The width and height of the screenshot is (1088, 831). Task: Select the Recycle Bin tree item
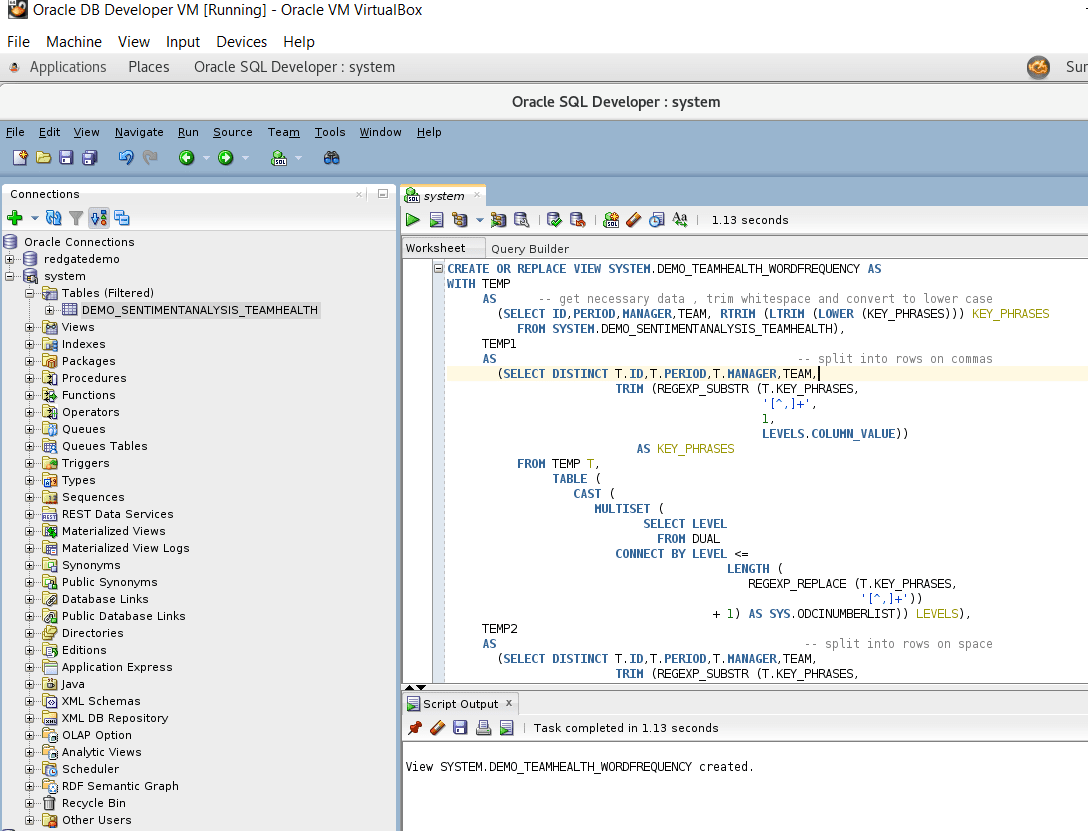[x=94, y=803]
